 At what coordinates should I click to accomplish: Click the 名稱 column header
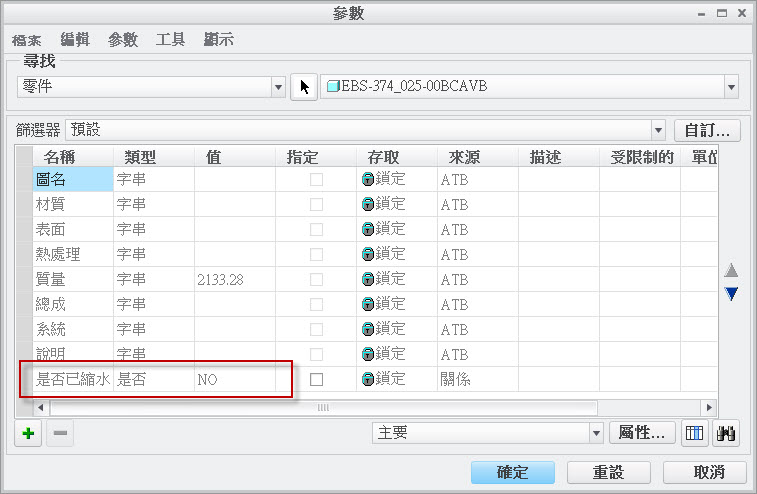click(73, 157)
